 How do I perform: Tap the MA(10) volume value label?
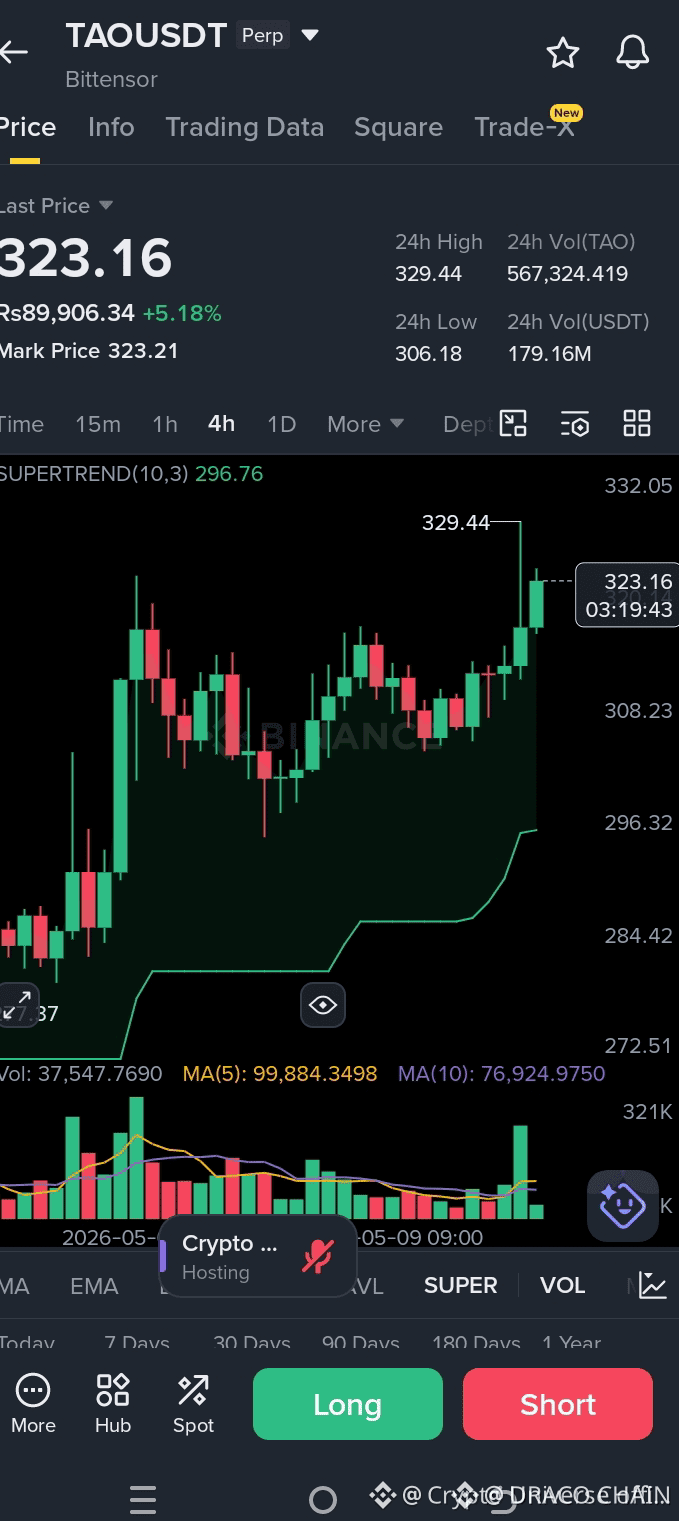pyautogui.click(x=502, y=1074)
